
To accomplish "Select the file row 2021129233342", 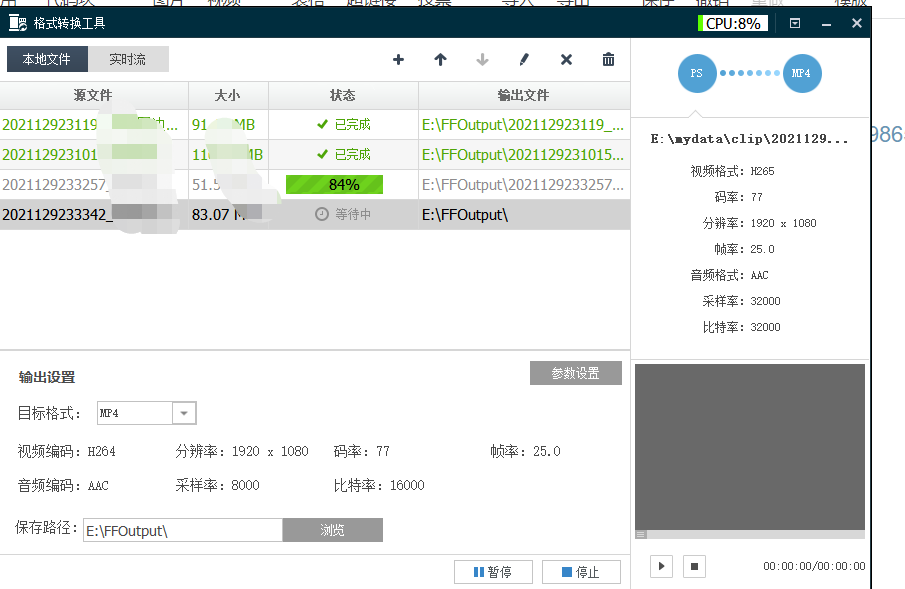I will pos(315,215).
